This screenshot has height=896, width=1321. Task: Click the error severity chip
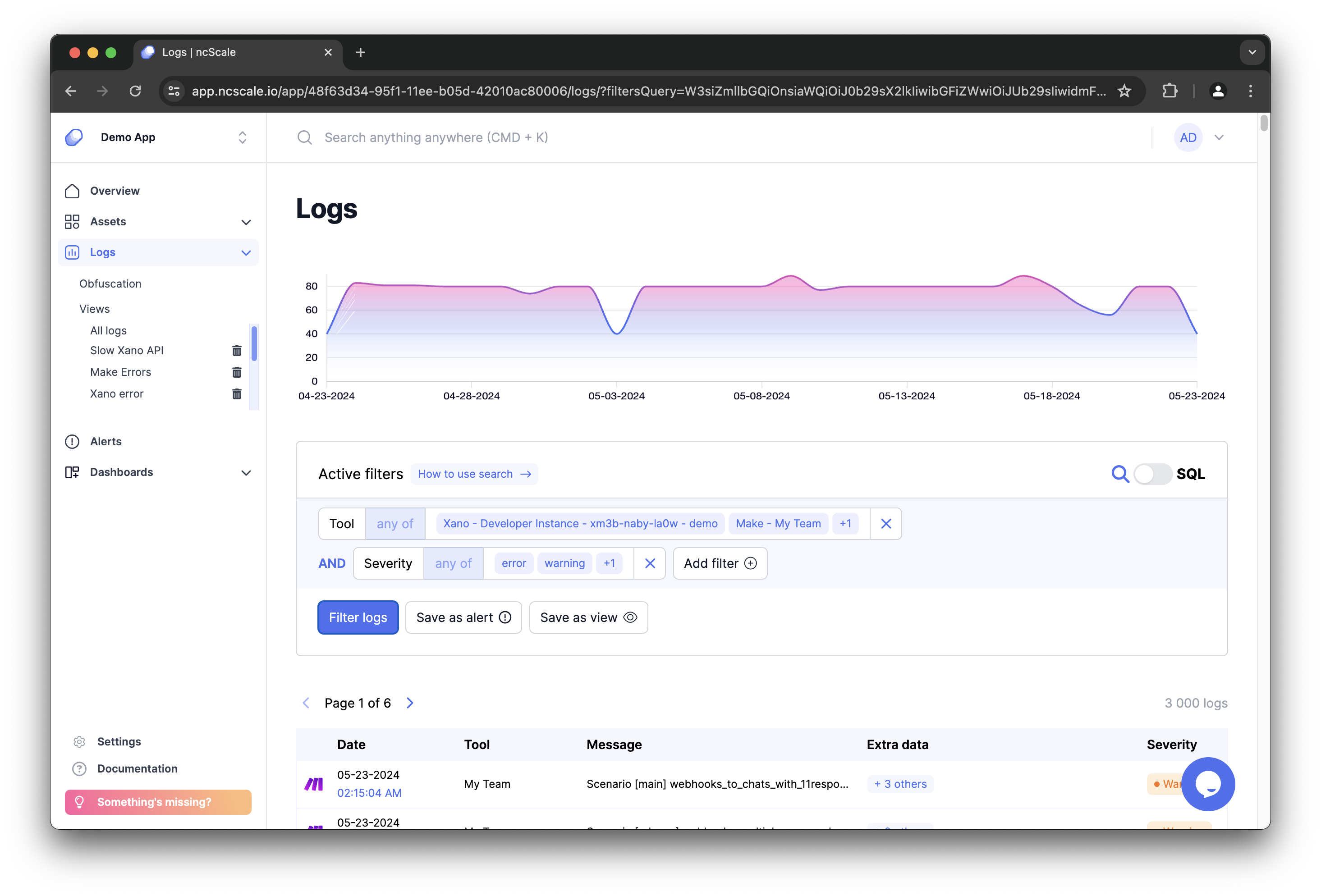(x=514, y=564)
